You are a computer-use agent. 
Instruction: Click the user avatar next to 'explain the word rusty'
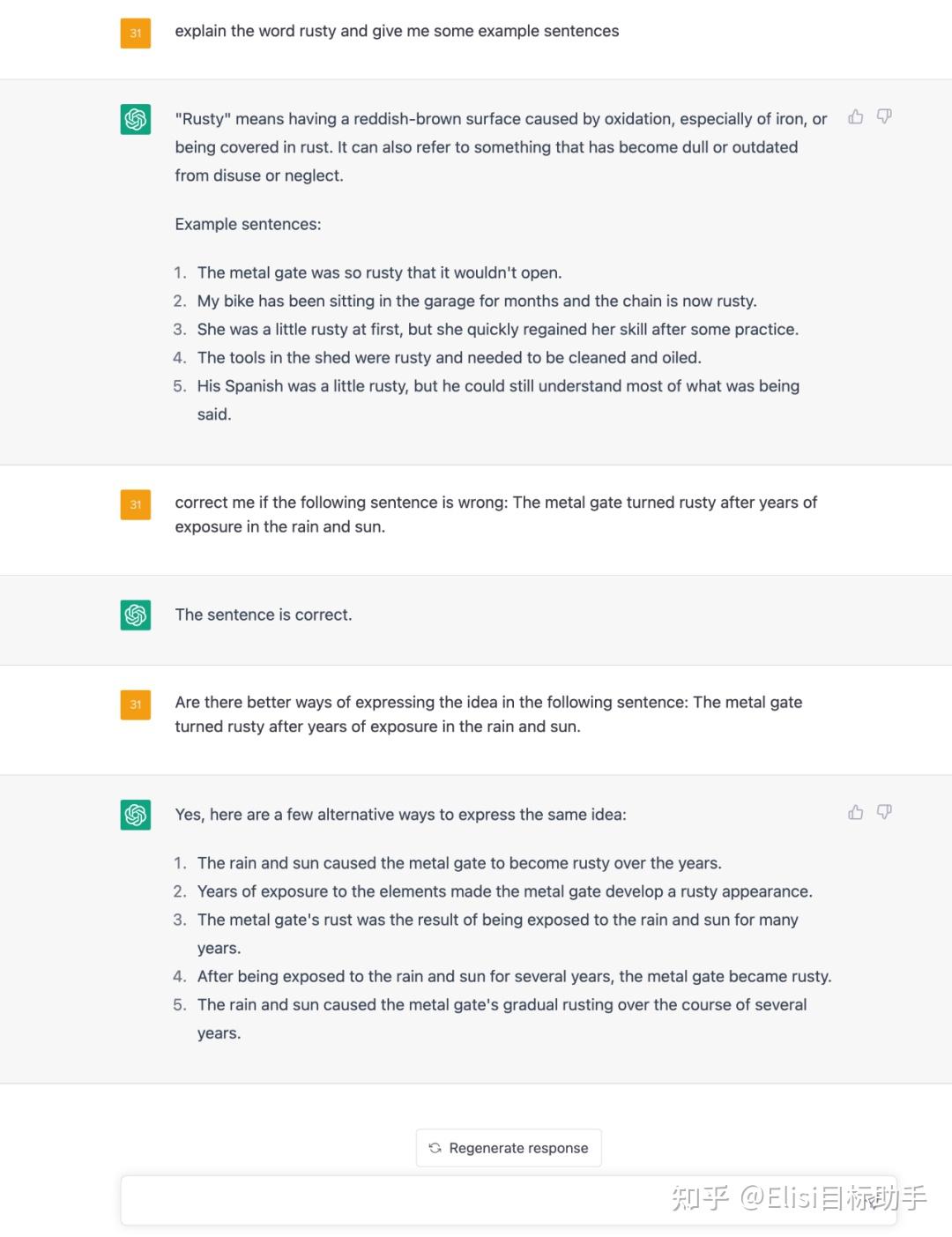point(136,34)
